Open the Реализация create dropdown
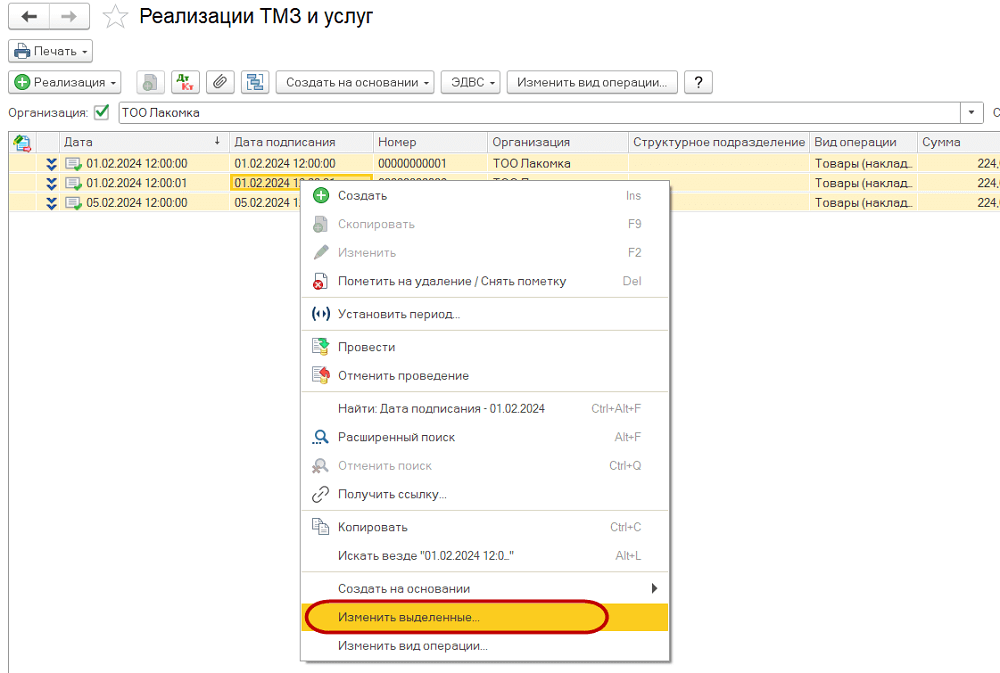Screen dimensions: 1000x673 65,82
